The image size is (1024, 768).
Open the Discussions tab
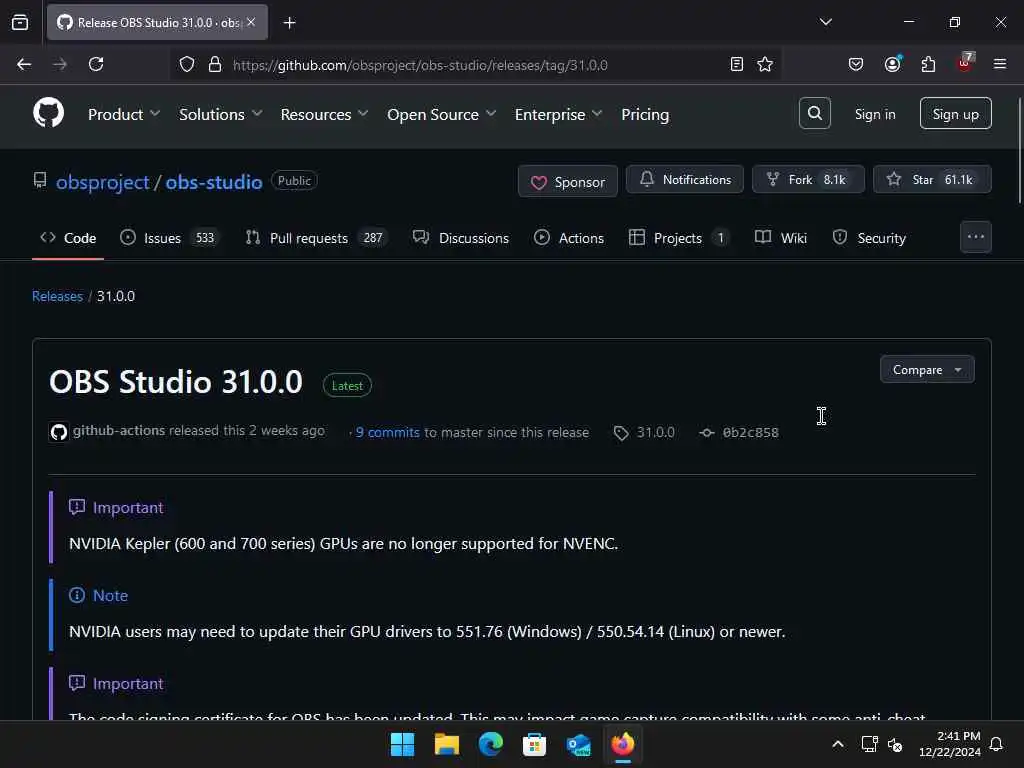coord(461,238)
